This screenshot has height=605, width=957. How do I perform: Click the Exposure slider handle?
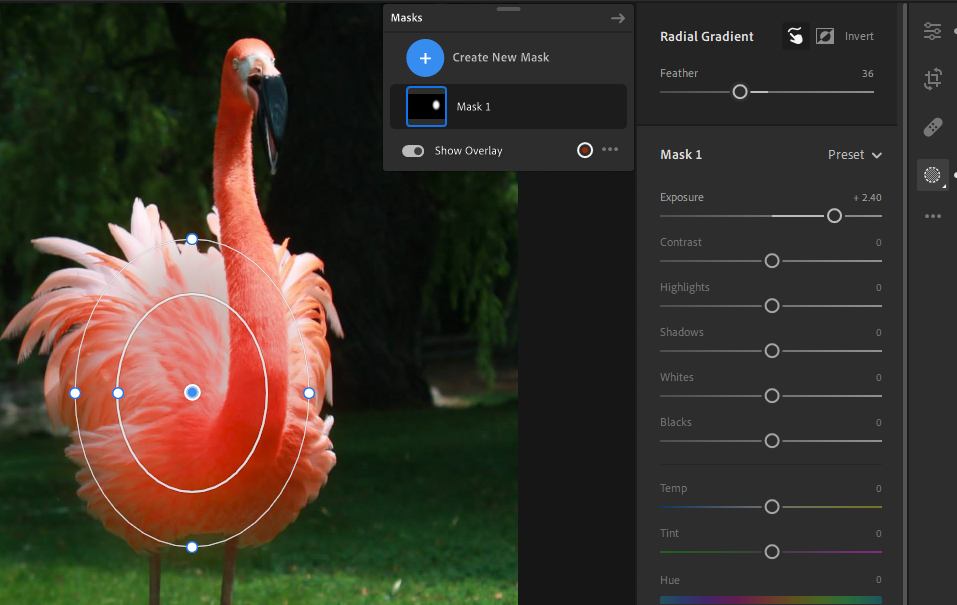click(834, 216)
